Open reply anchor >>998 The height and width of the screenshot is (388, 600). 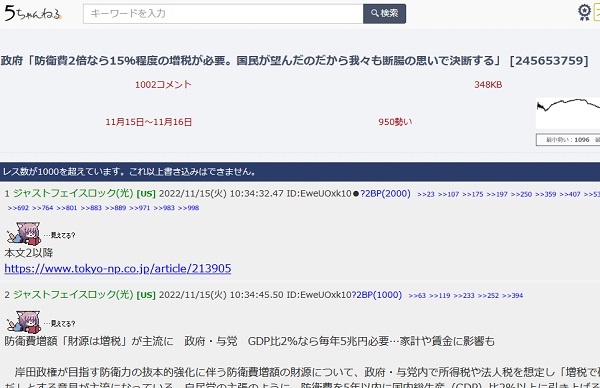coord(188,208)
